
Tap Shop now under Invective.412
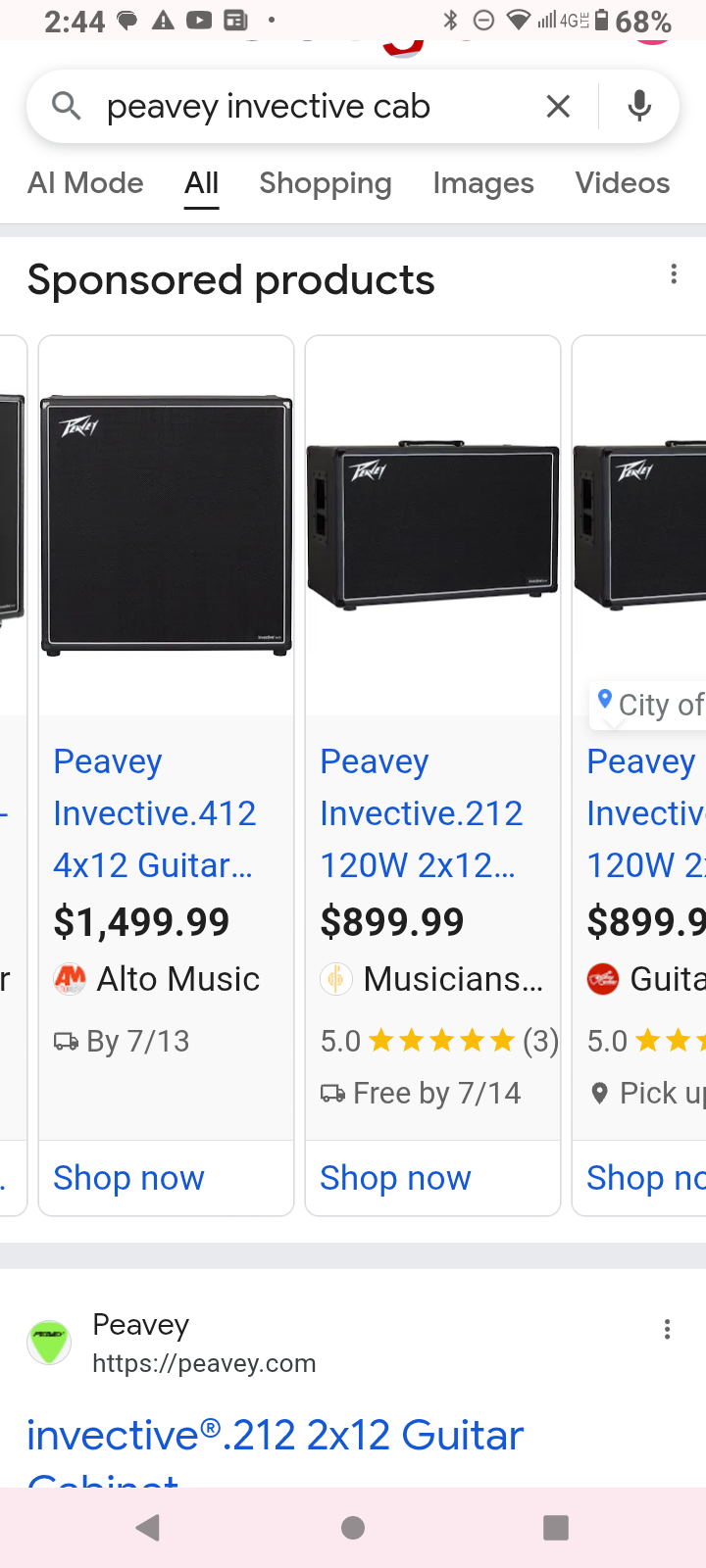[128, 1178]
